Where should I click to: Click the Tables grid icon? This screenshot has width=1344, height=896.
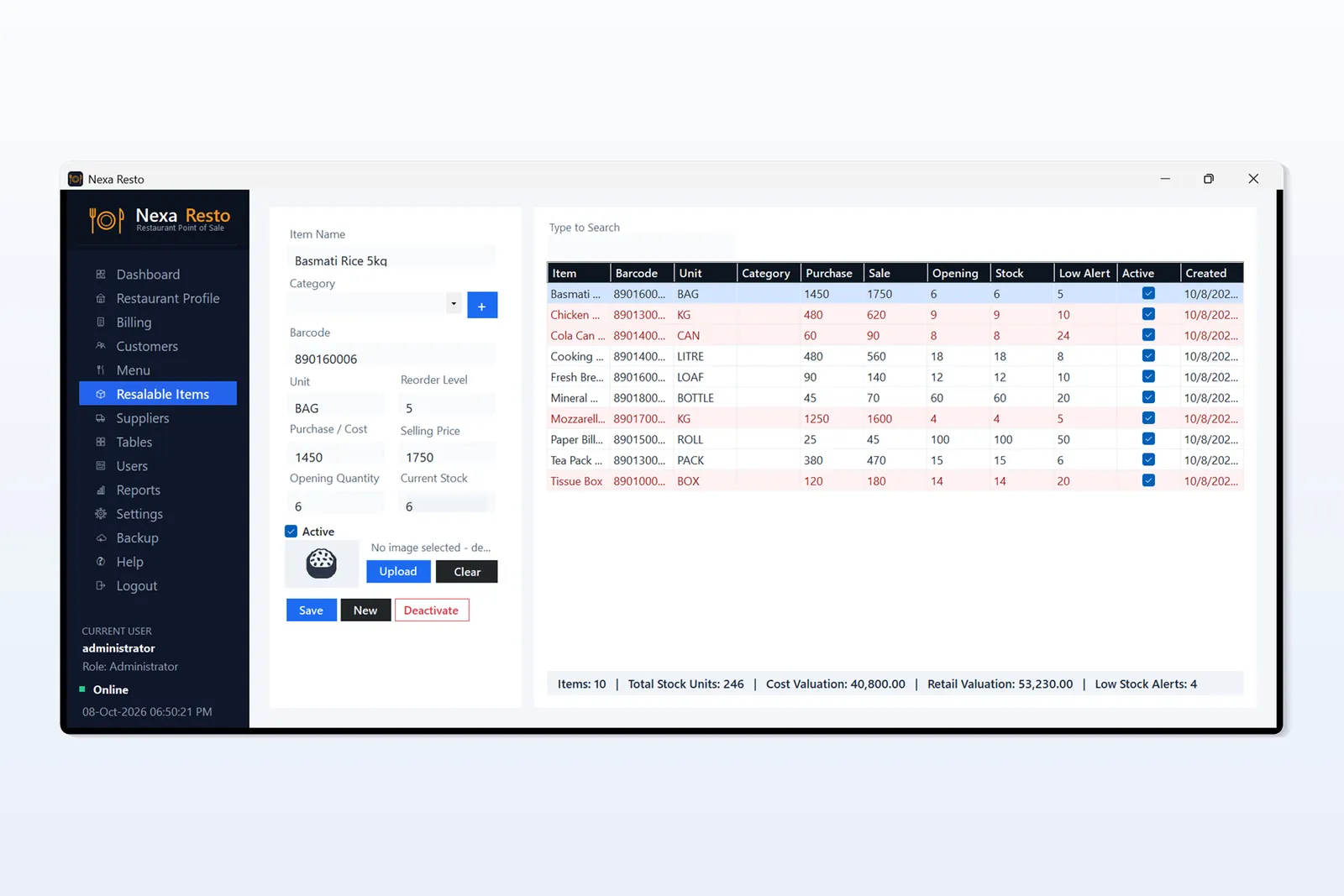(x=101, y=442)
